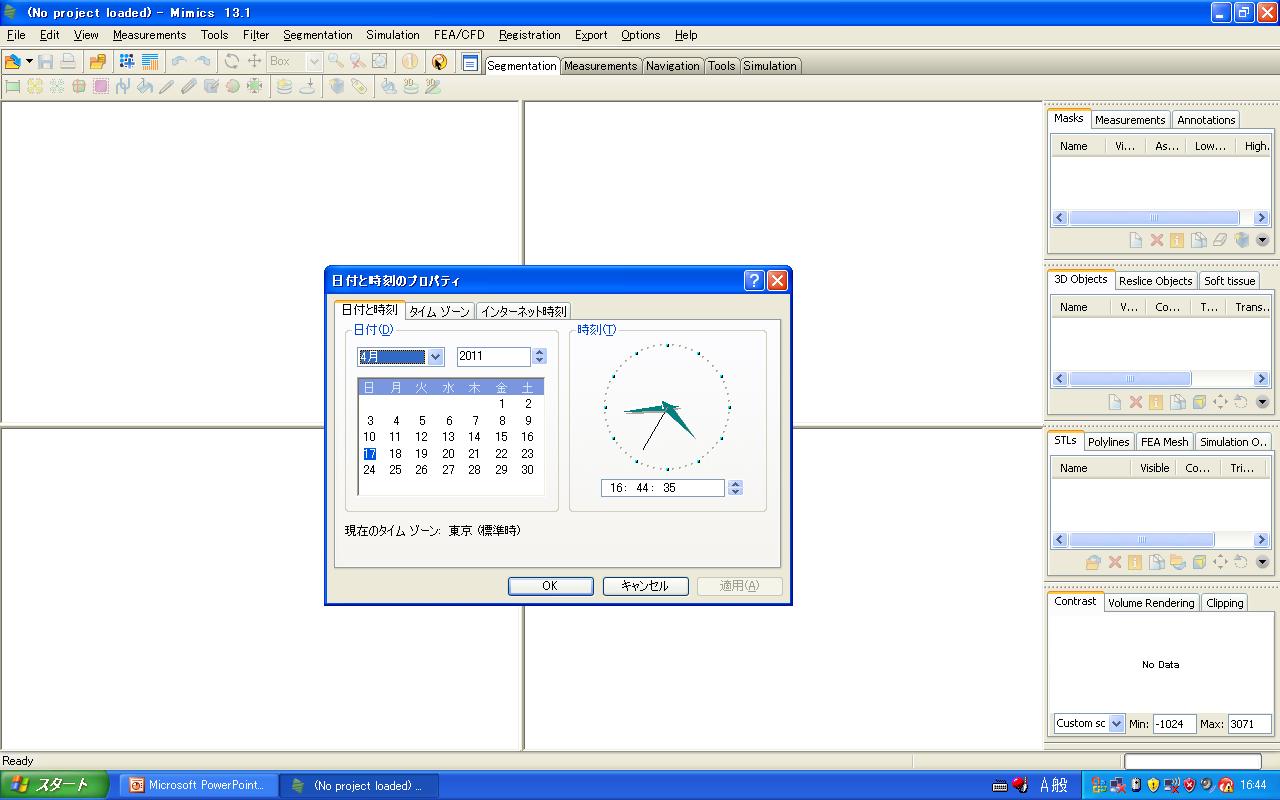Click the スタート Start button
The image size is (1280, 800).
pyautogui.click(x=53, y=785)
